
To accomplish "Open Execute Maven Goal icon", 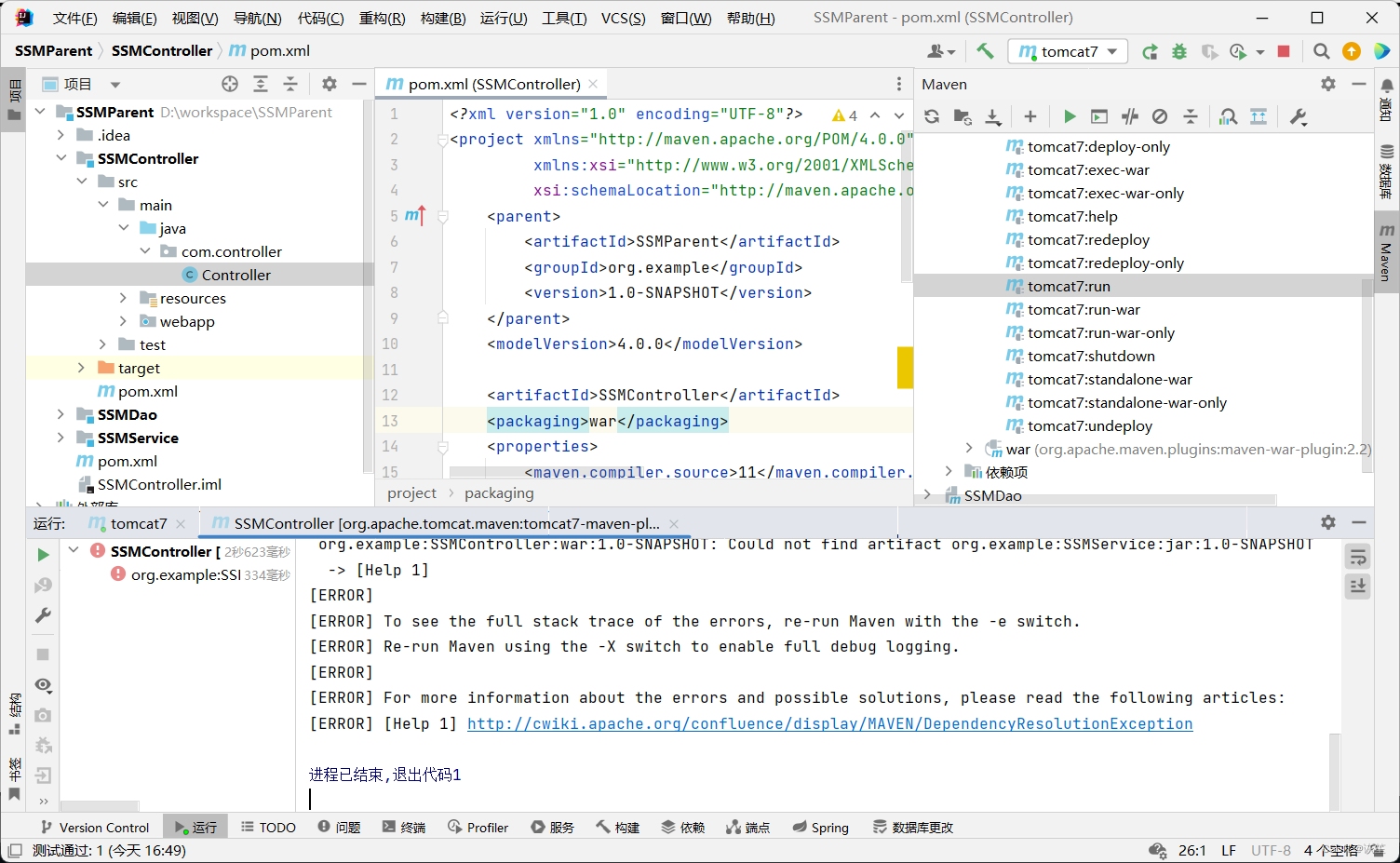I will (1099, 116).
